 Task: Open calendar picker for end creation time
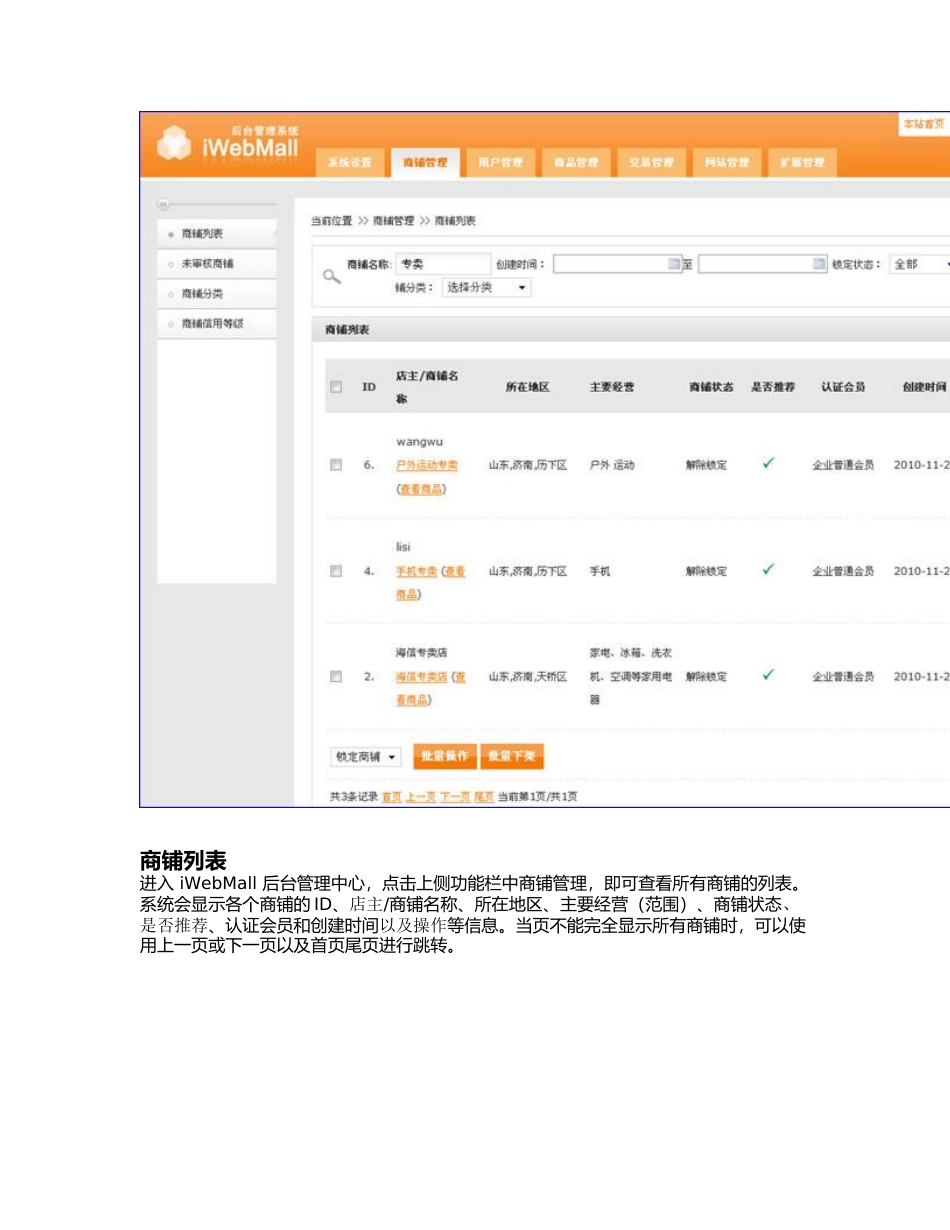819,264
